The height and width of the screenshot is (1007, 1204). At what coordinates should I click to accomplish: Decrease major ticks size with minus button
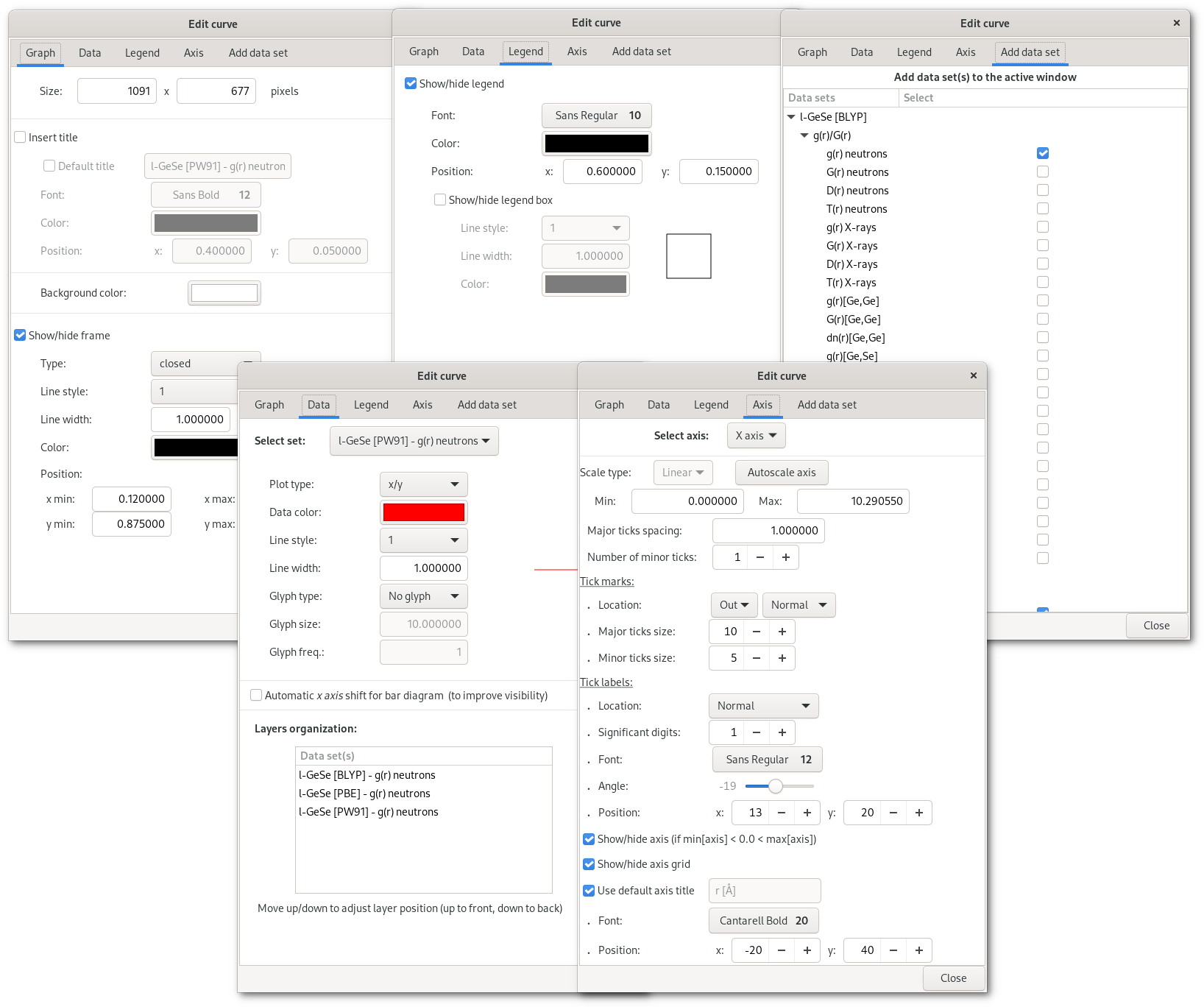(x=756, y=632)
